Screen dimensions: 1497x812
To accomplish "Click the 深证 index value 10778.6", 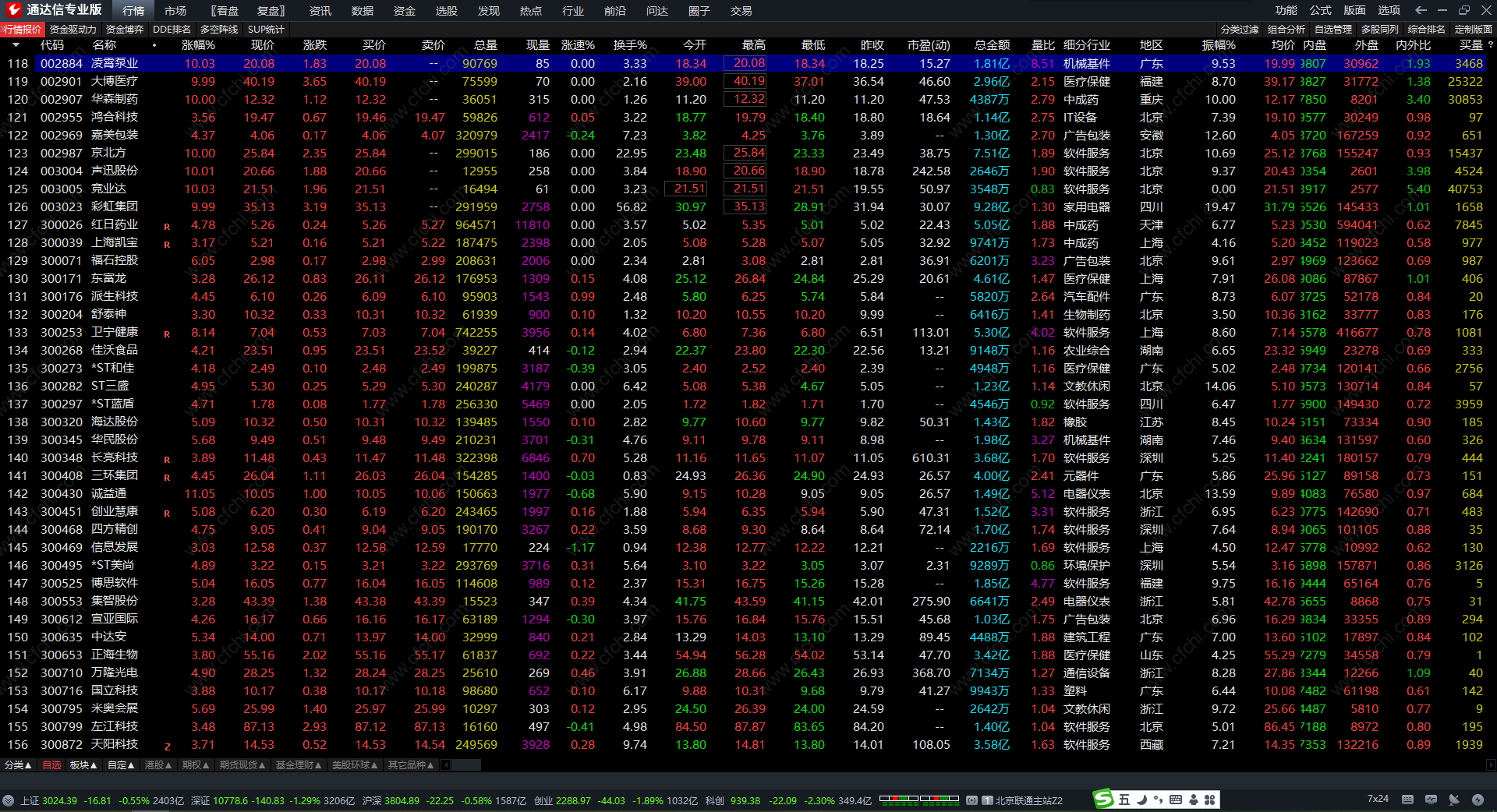I will click(230, 800).
